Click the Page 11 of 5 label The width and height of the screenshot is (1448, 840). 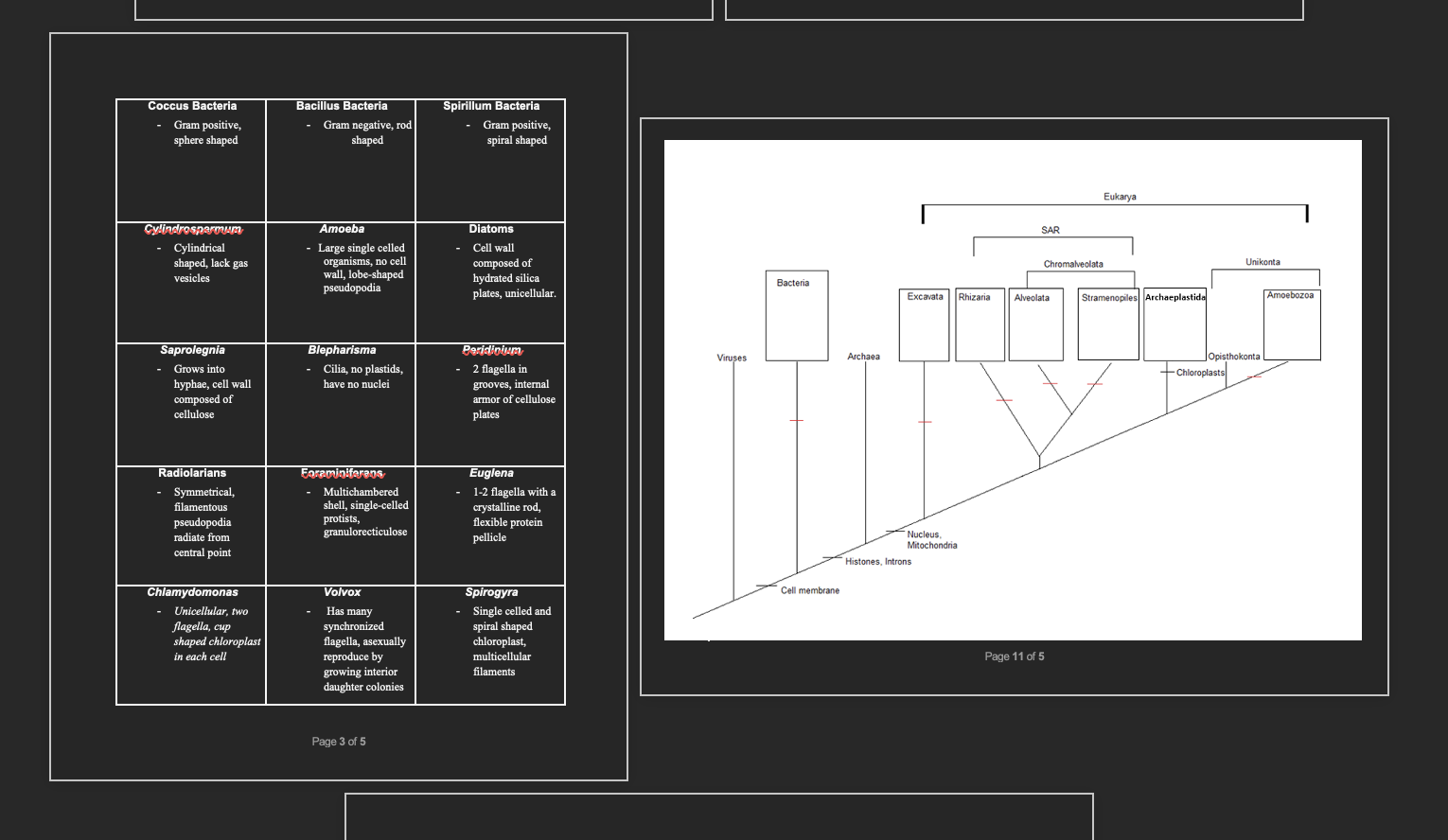[1014, 656]
